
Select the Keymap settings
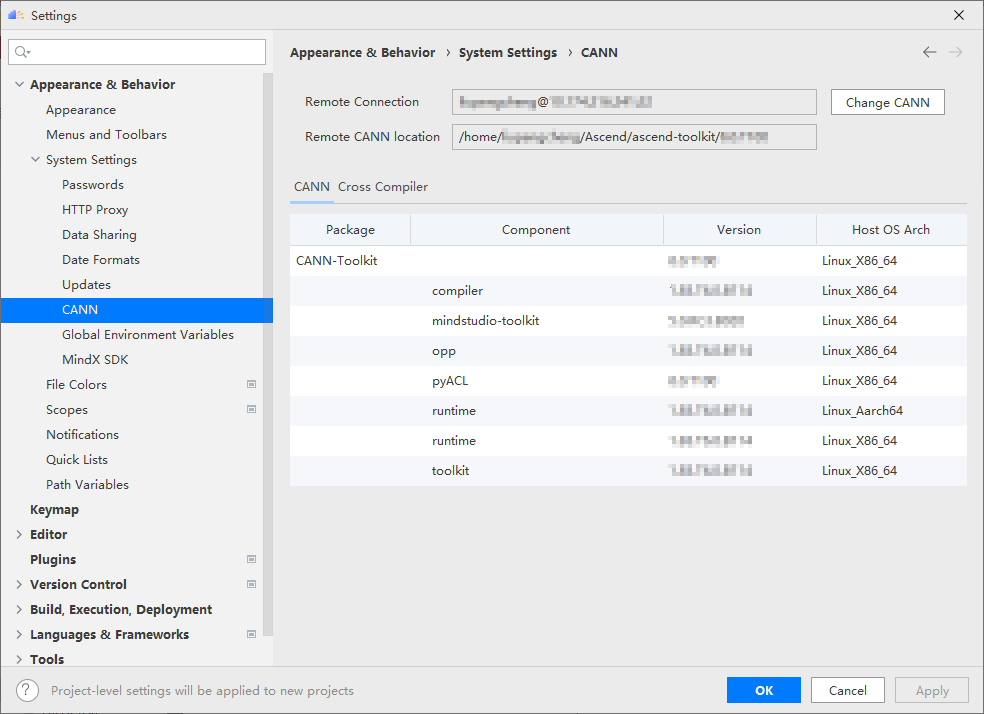(54, 509)
